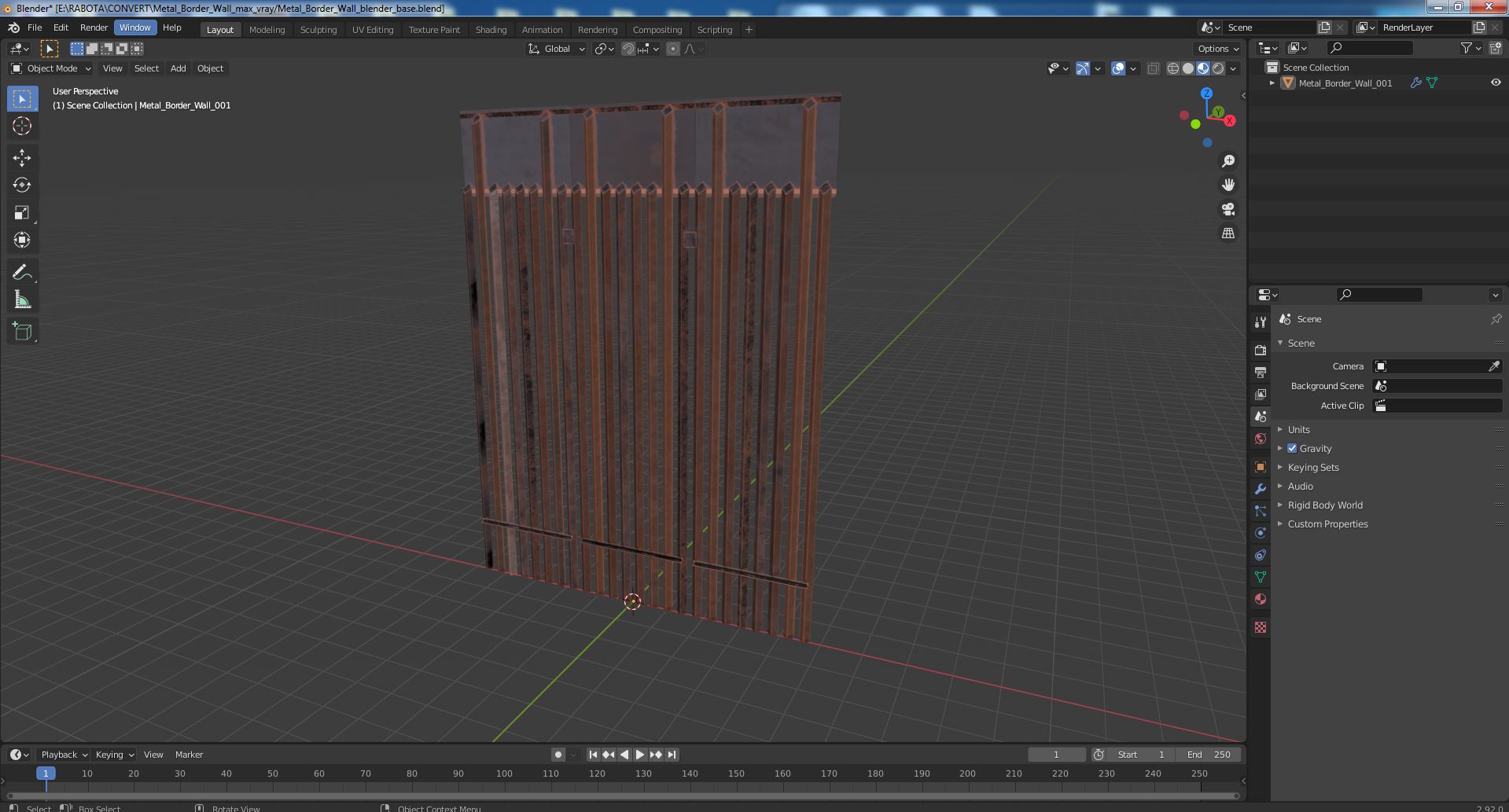
Task: Expand the Units panel
Action: tap(1298, 429)
